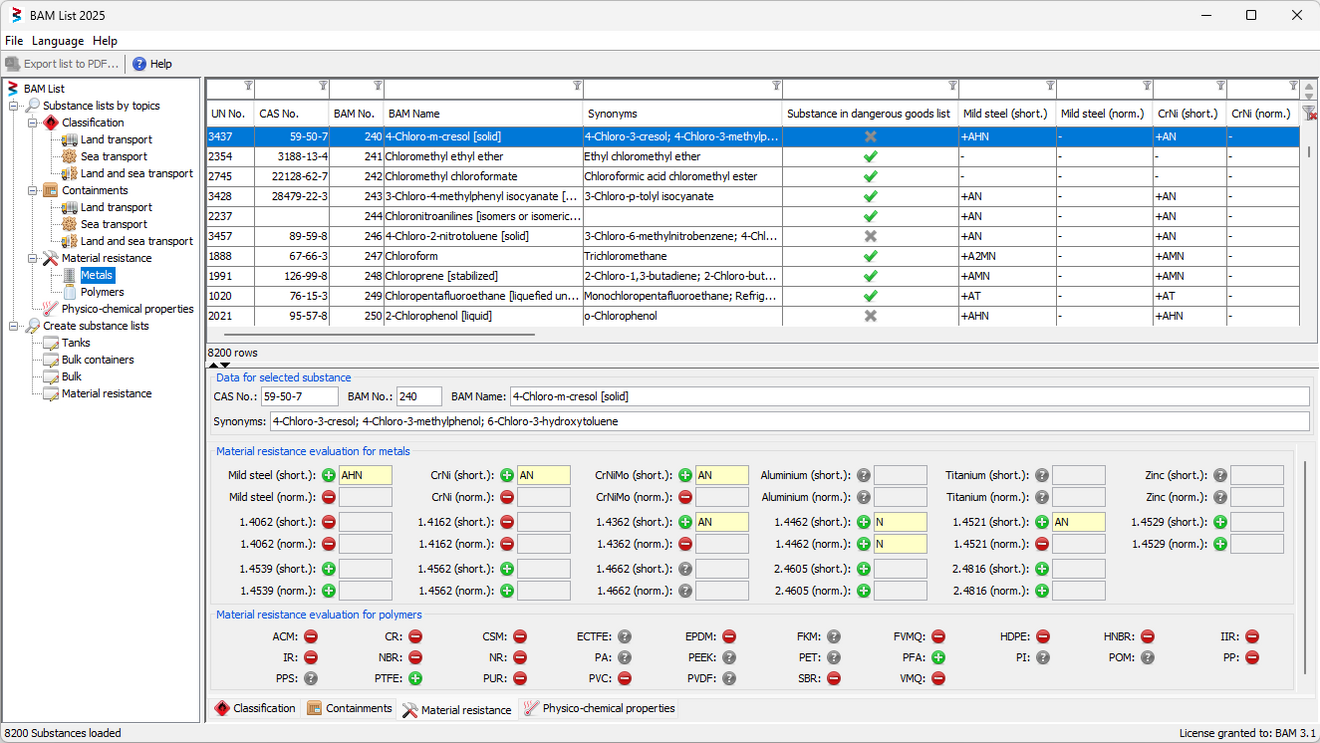The height and width of the screenshot is (743, 1320).
Task: Click green check icon in Chloroform row
Action: pyautogui.click(x=870, y=256)
